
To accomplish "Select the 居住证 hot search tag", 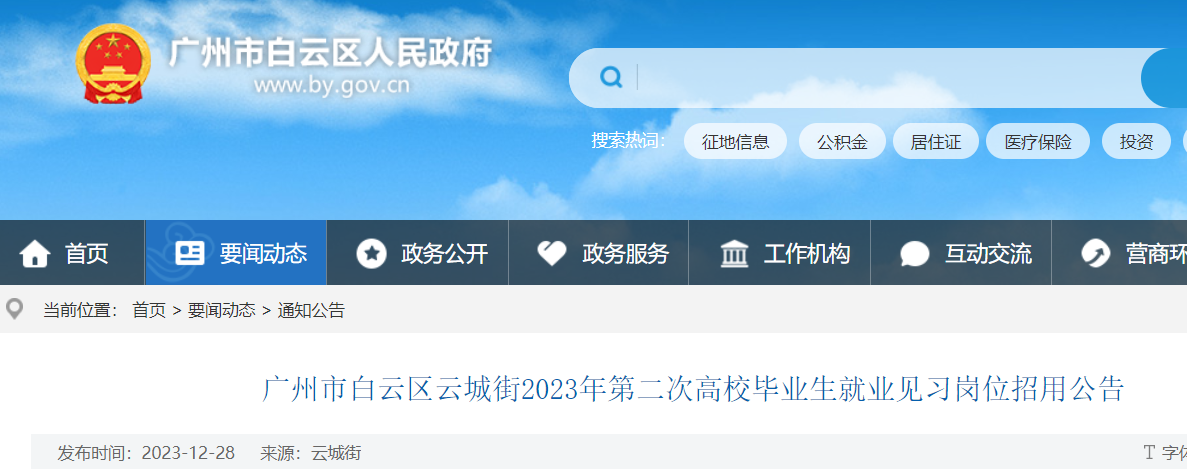I will point(936,141).
